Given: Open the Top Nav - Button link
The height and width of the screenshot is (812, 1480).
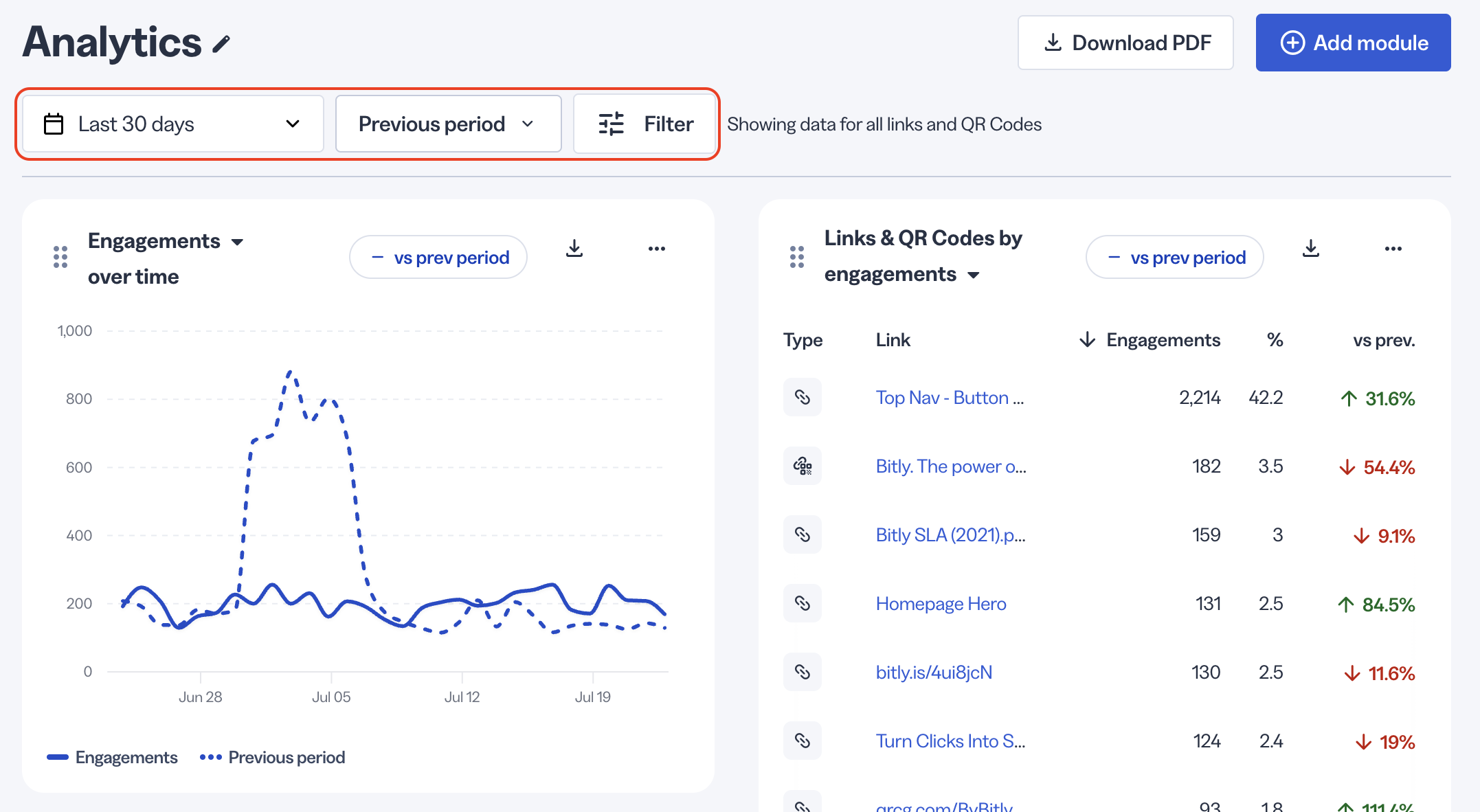Looking at the screenshot, I should (x=950, y=397).
